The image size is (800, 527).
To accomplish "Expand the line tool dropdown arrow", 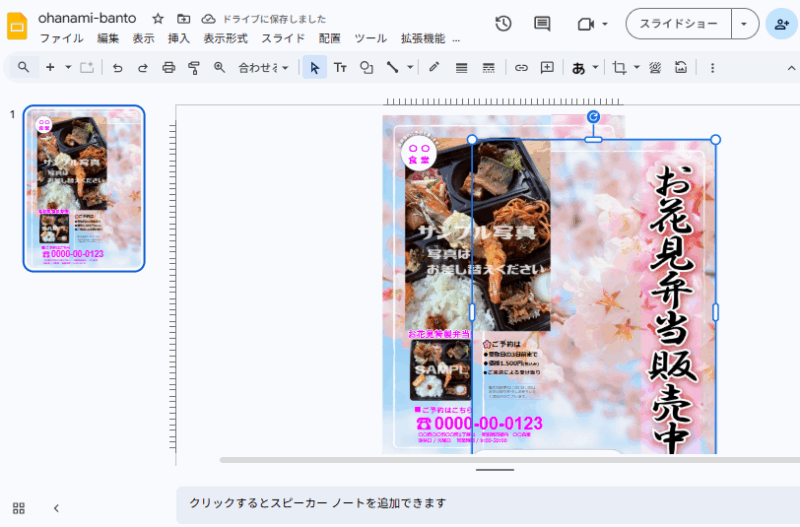I will 410,68.
